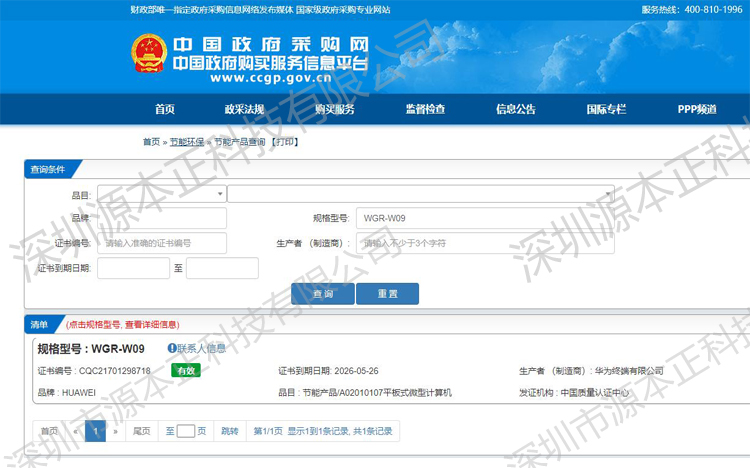
Task: Select page 1 in pagination
Action: [x=95, y=431]
